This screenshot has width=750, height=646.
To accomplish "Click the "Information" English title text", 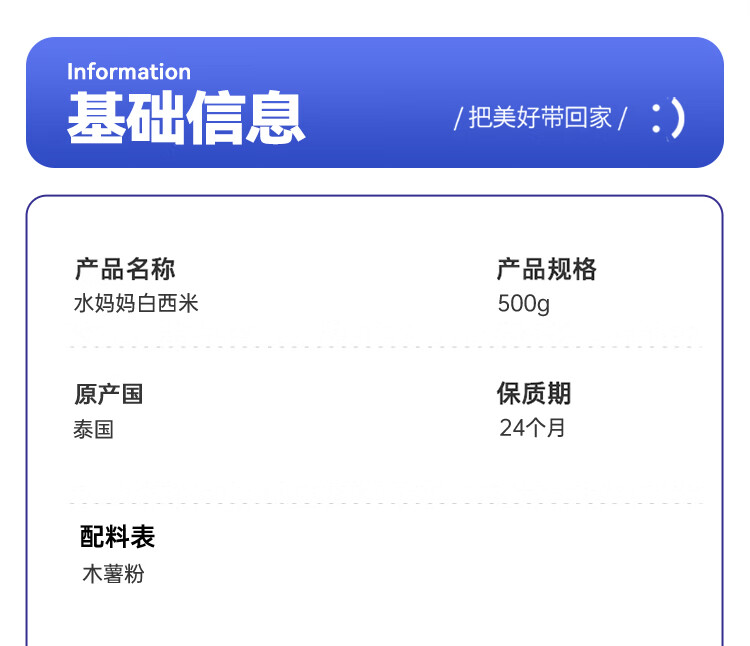I will pyautogui.click(x=129, y=72).
